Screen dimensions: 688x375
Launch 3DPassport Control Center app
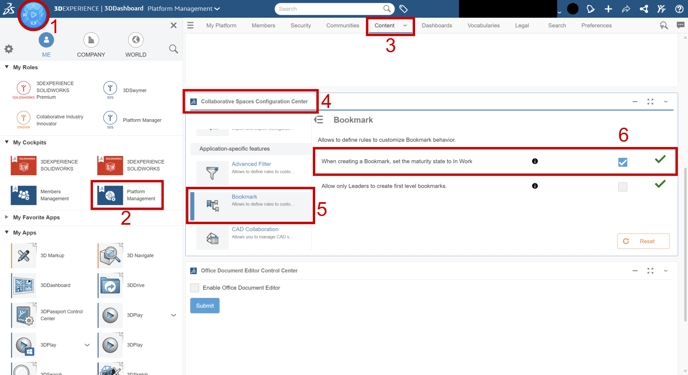coord(47,315)
